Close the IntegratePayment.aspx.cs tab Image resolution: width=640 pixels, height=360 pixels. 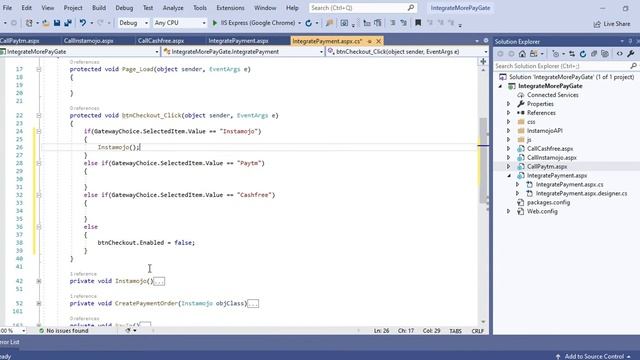[378, 41]
